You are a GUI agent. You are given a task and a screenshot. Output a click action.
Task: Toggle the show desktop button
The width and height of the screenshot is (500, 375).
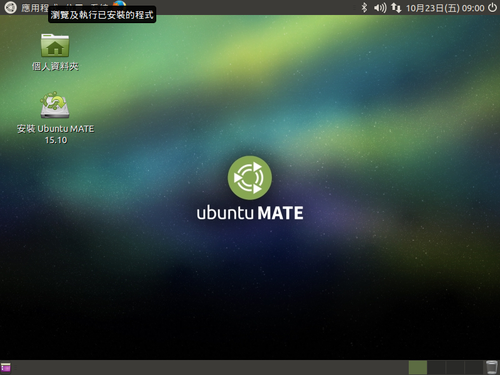pyautogui.click(x=6, y=367)
